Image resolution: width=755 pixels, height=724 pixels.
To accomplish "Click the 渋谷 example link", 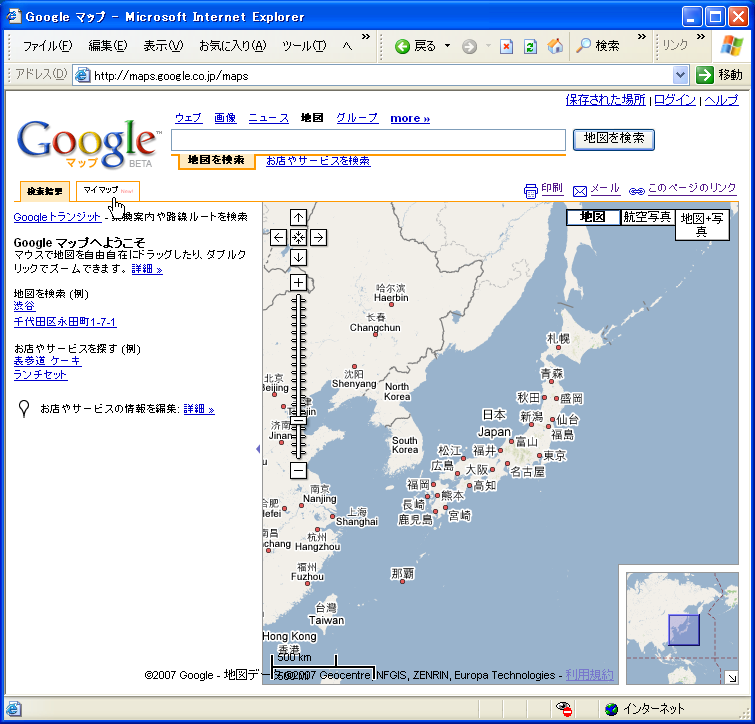I will pyautogui.click(x=24, y=306).
